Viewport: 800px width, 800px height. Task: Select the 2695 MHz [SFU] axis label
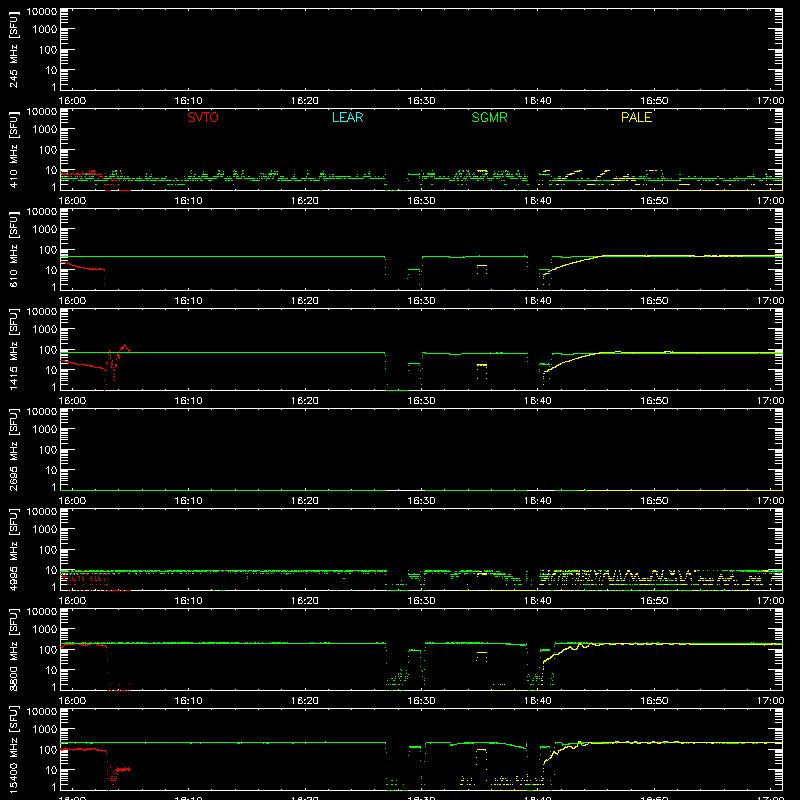coord(13,450)
